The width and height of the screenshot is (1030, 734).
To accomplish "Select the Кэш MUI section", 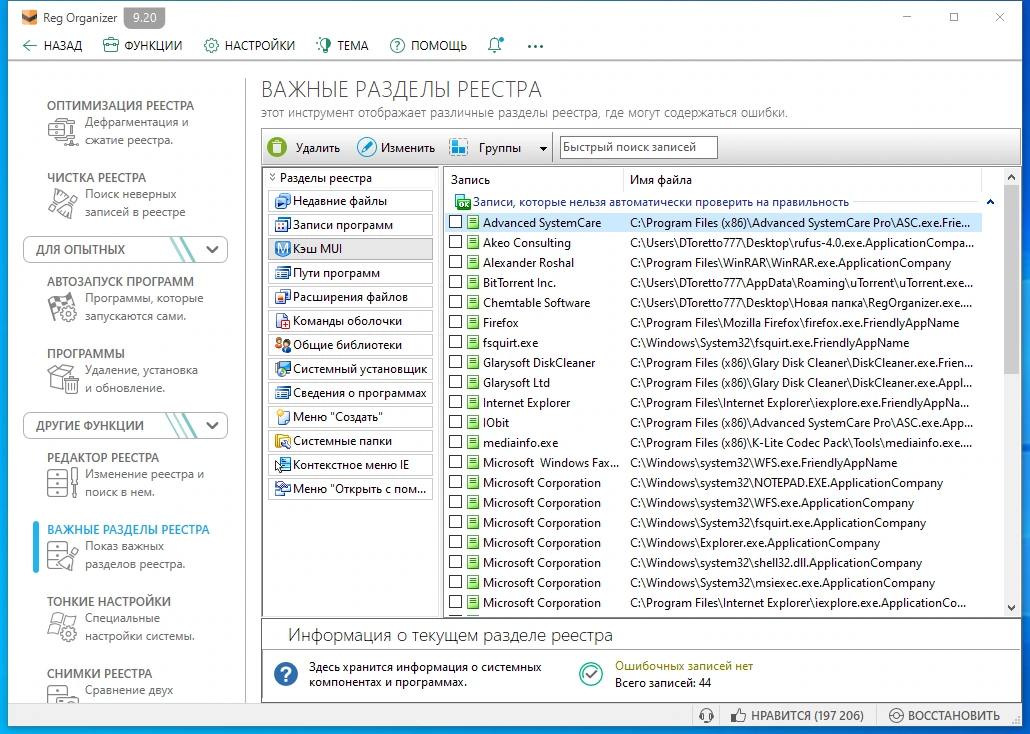I will (350, 249).
